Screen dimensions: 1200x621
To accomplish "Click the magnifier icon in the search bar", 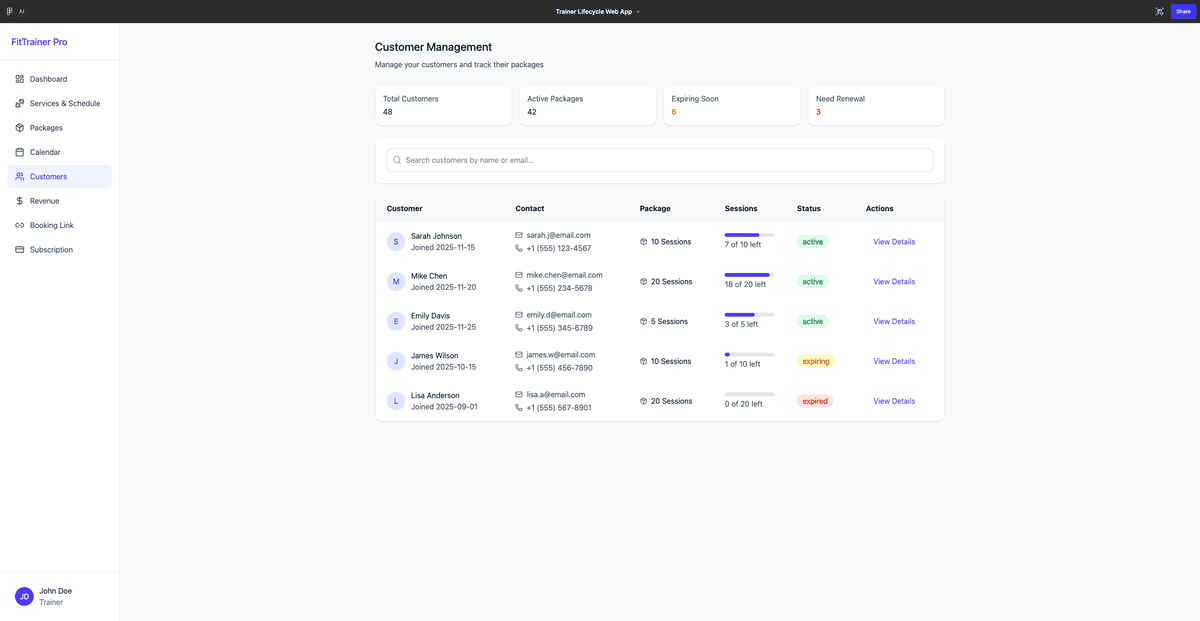I will [x=397, y=159].
